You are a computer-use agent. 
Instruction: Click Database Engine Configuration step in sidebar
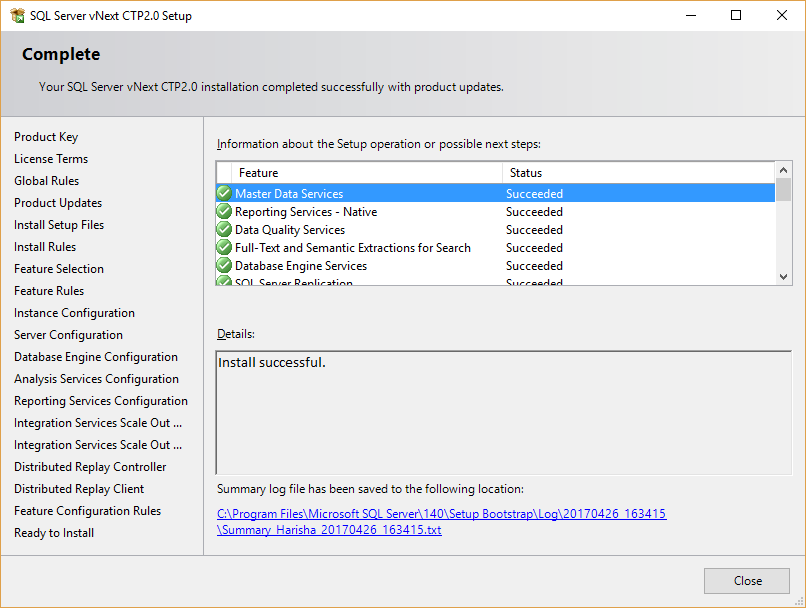tap(96, 357)
